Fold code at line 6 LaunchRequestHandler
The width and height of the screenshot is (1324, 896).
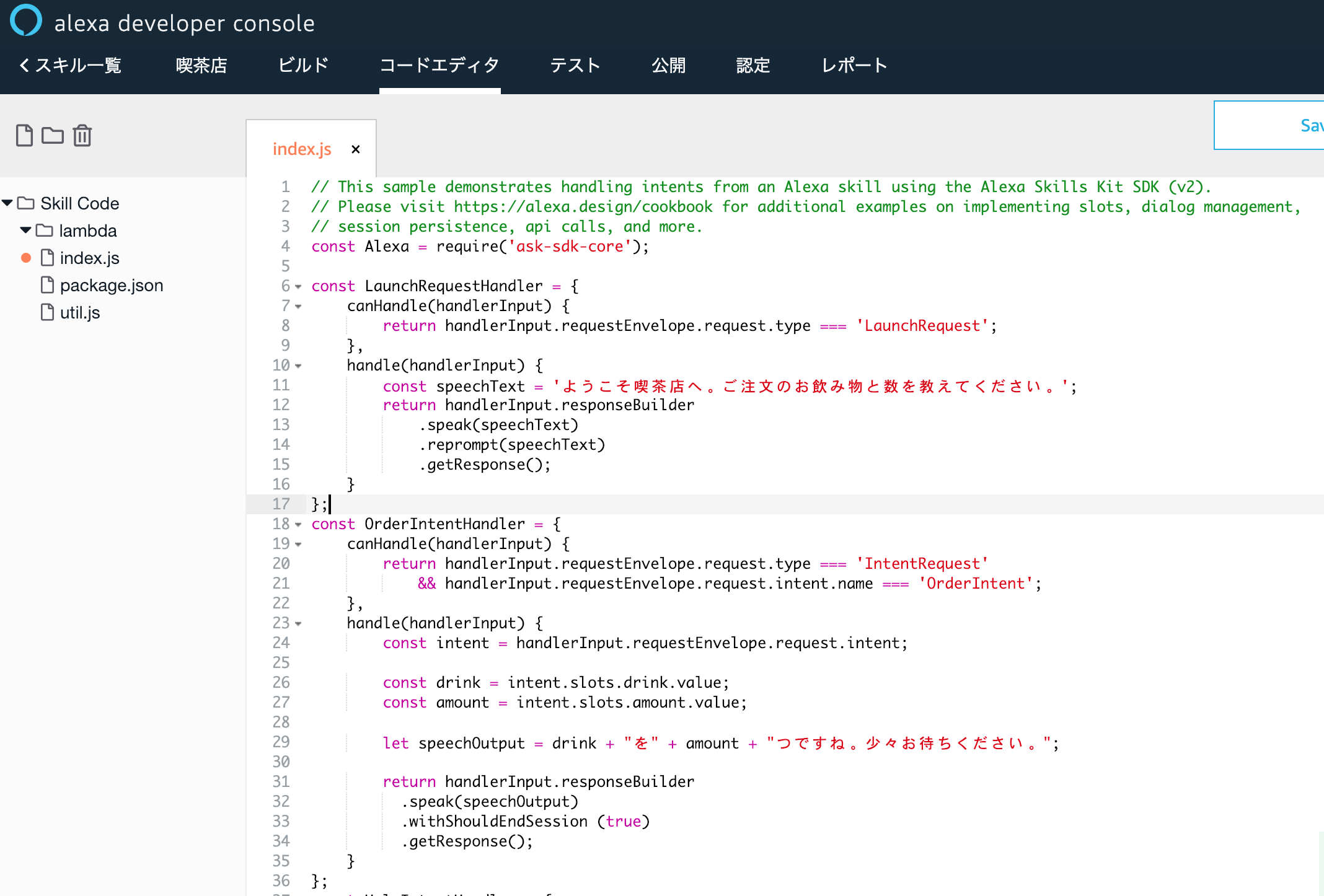(x=298, y=287)
